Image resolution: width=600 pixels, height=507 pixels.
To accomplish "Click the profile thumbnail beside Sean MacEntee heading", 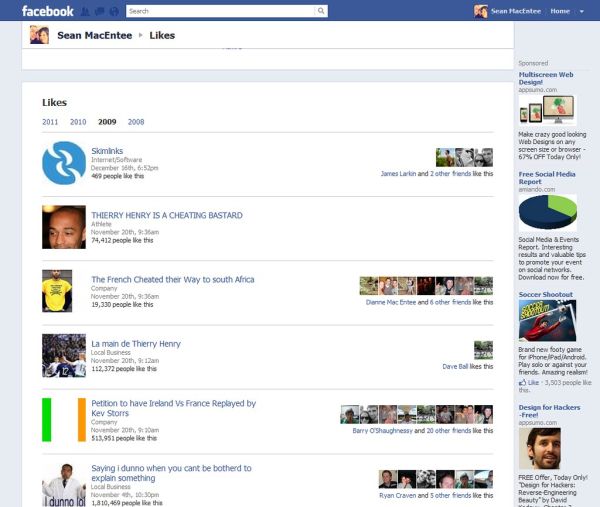I will point(39,35).
